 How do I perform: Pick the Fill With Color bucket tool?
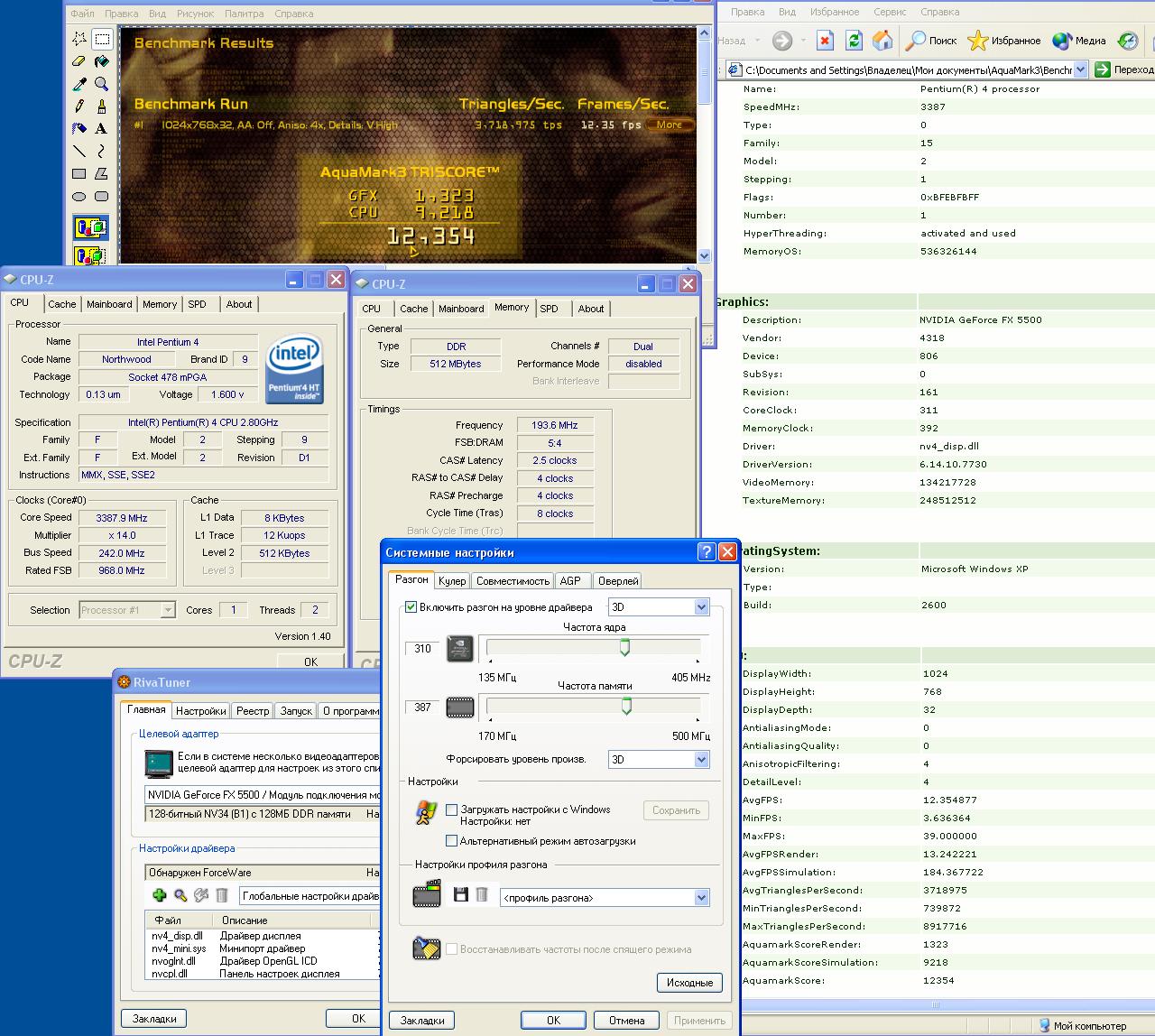[x=102, y=61]
